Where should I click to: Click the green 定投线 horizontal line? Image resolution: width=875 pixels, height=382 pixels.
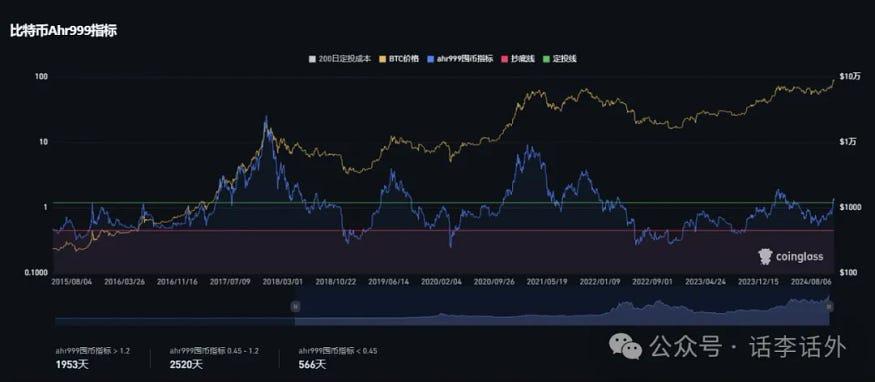(x=443, y=202)
